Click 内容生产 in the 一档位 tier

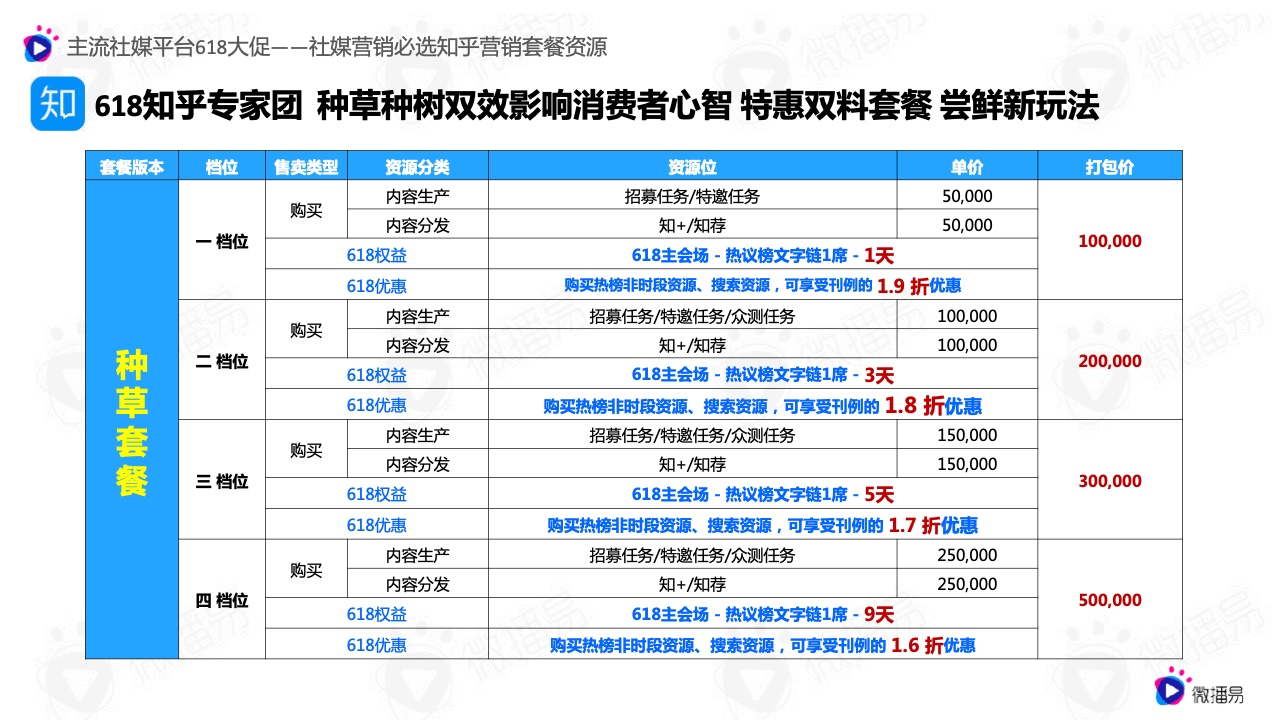click(418, 196)
